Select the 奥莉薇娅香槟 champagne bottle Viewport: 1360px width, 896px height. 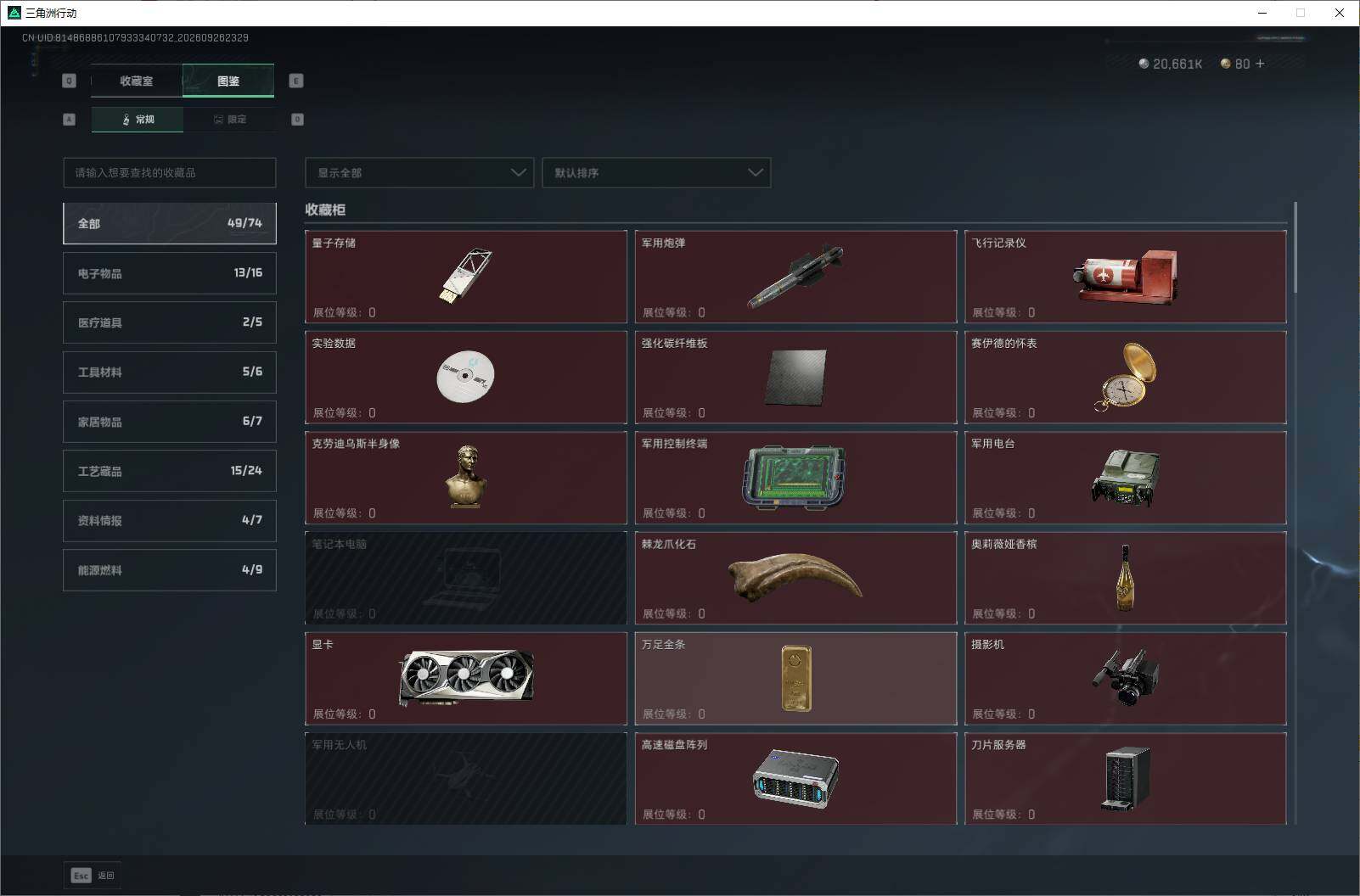point(1125,578)
